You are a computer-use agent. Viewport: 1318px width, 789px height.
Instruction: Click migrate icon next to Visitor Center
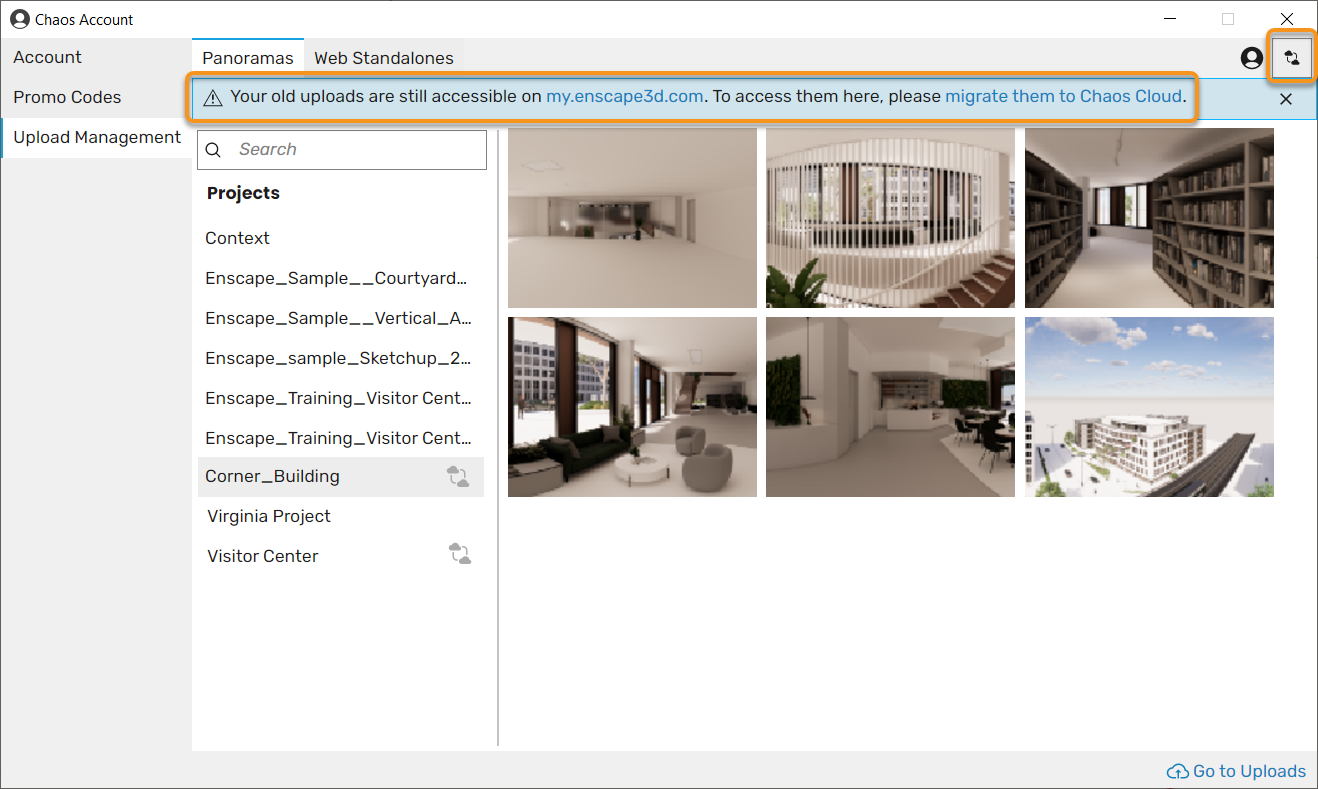(459, 554)
